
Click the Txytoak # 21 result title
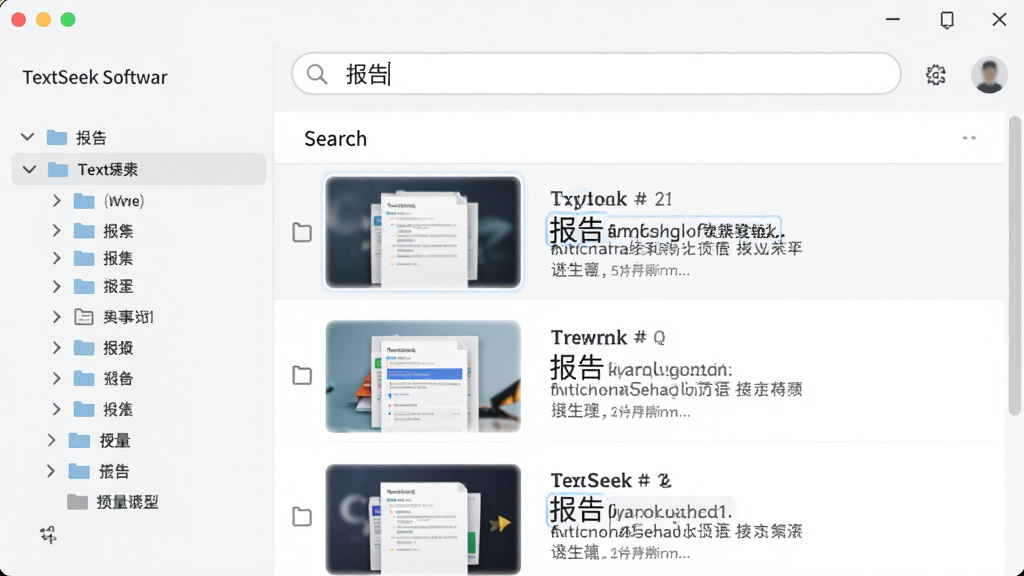click(611, 199)
